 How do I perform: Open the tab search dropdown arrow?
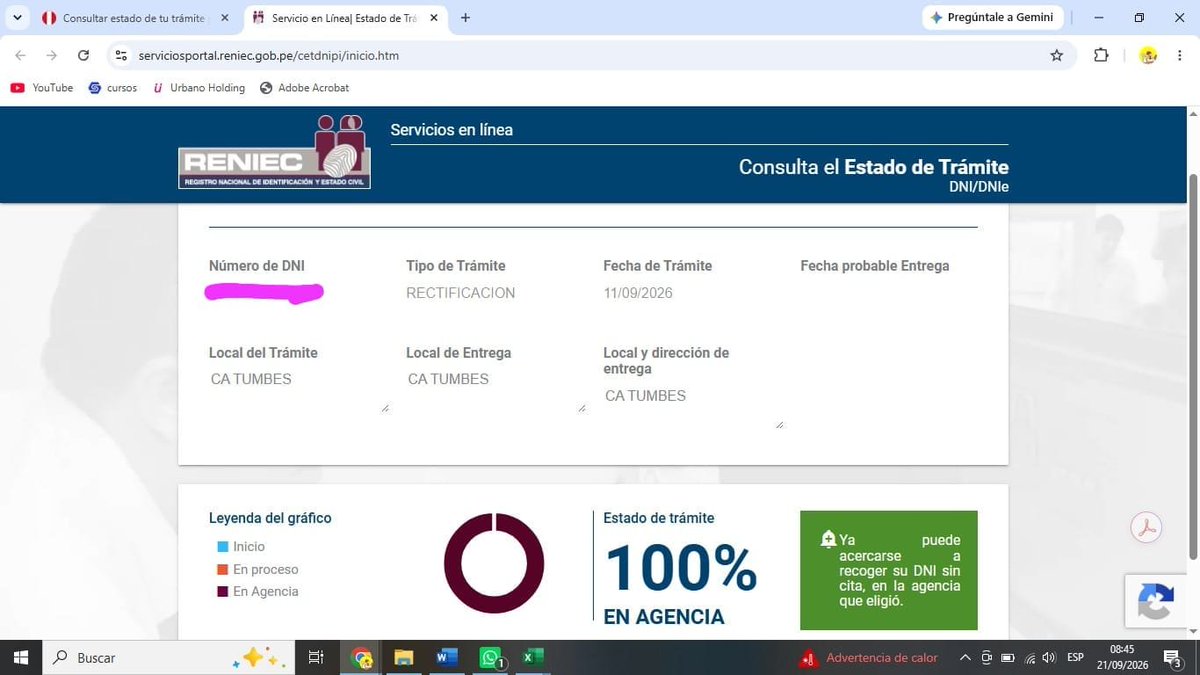tap(17, 18)
